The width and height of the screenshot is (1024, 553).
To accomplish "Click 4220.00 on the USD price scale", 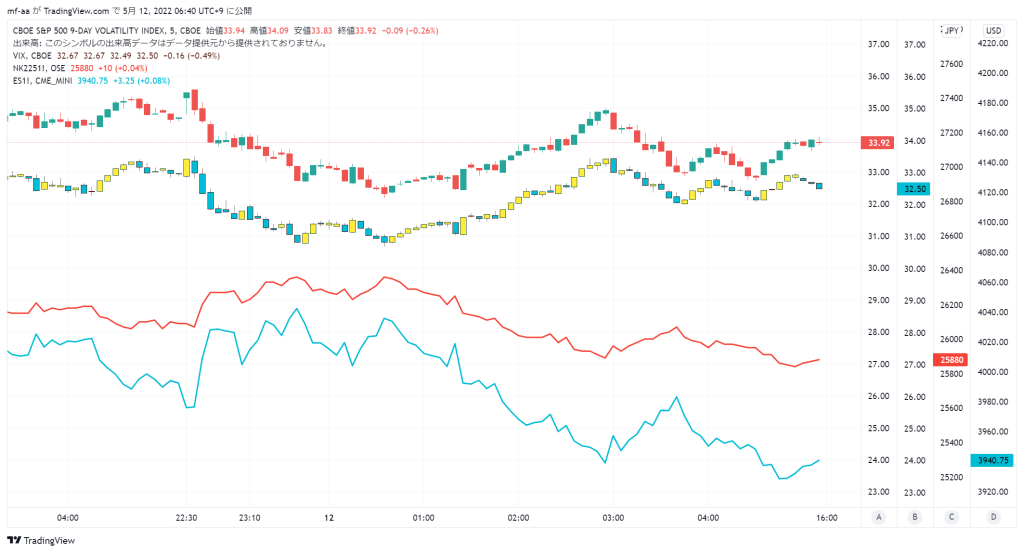I will coord(993,43).
